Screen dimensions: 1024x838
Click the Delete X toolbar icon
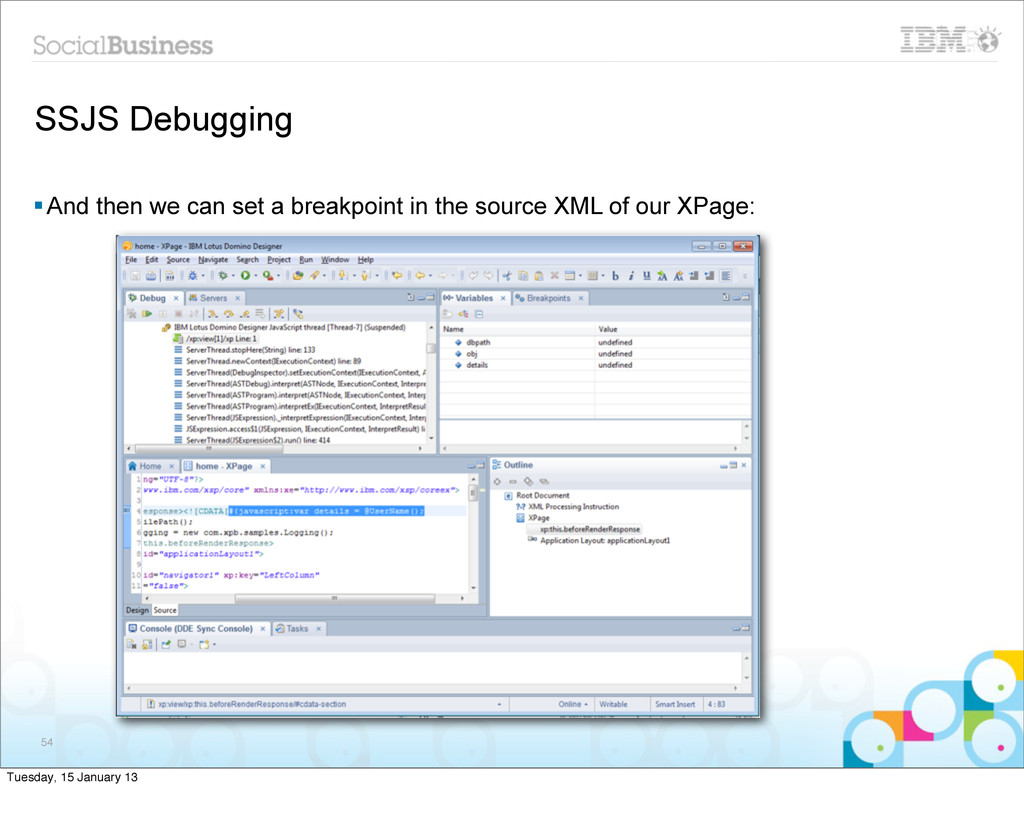[554, 276]
